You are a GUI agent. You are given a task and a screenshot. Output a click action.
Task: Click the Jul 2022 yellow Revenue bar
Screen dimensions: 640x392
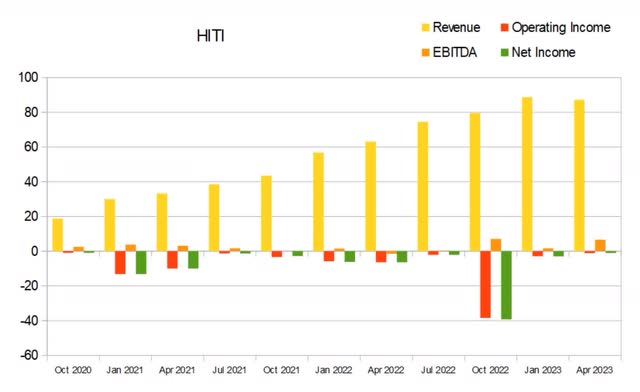[x=423, y=187]
